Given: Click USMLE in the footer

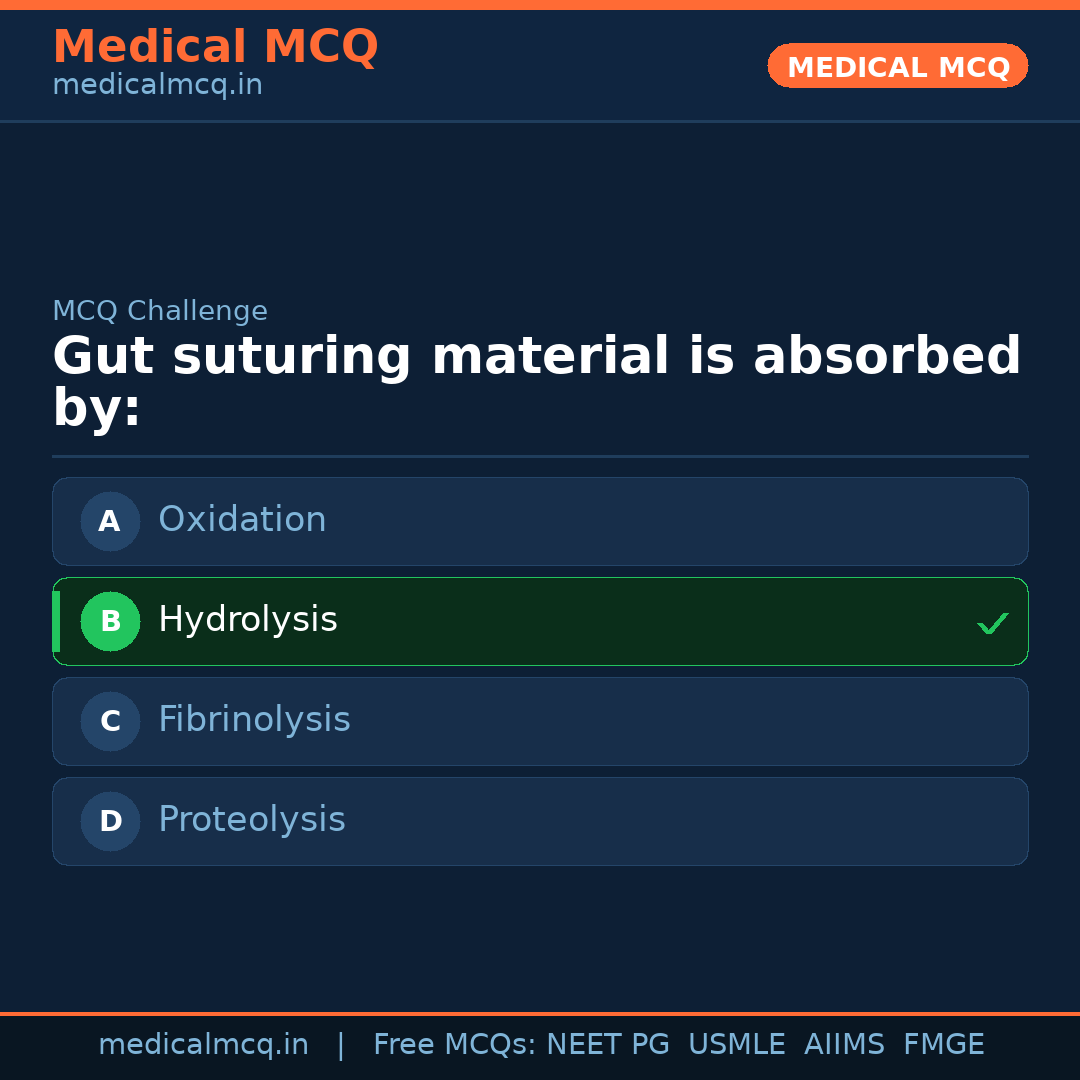Looking at the screenshot, I should [x=736, y=1045].
